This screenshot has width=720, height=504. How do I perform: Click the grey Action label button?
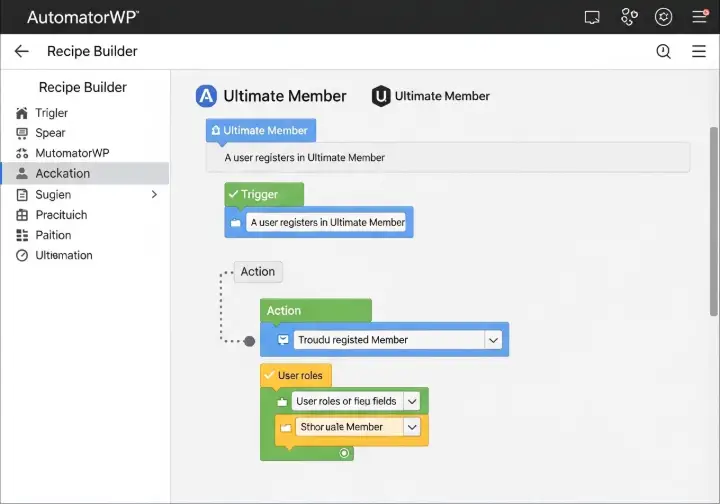click(258, 271)
